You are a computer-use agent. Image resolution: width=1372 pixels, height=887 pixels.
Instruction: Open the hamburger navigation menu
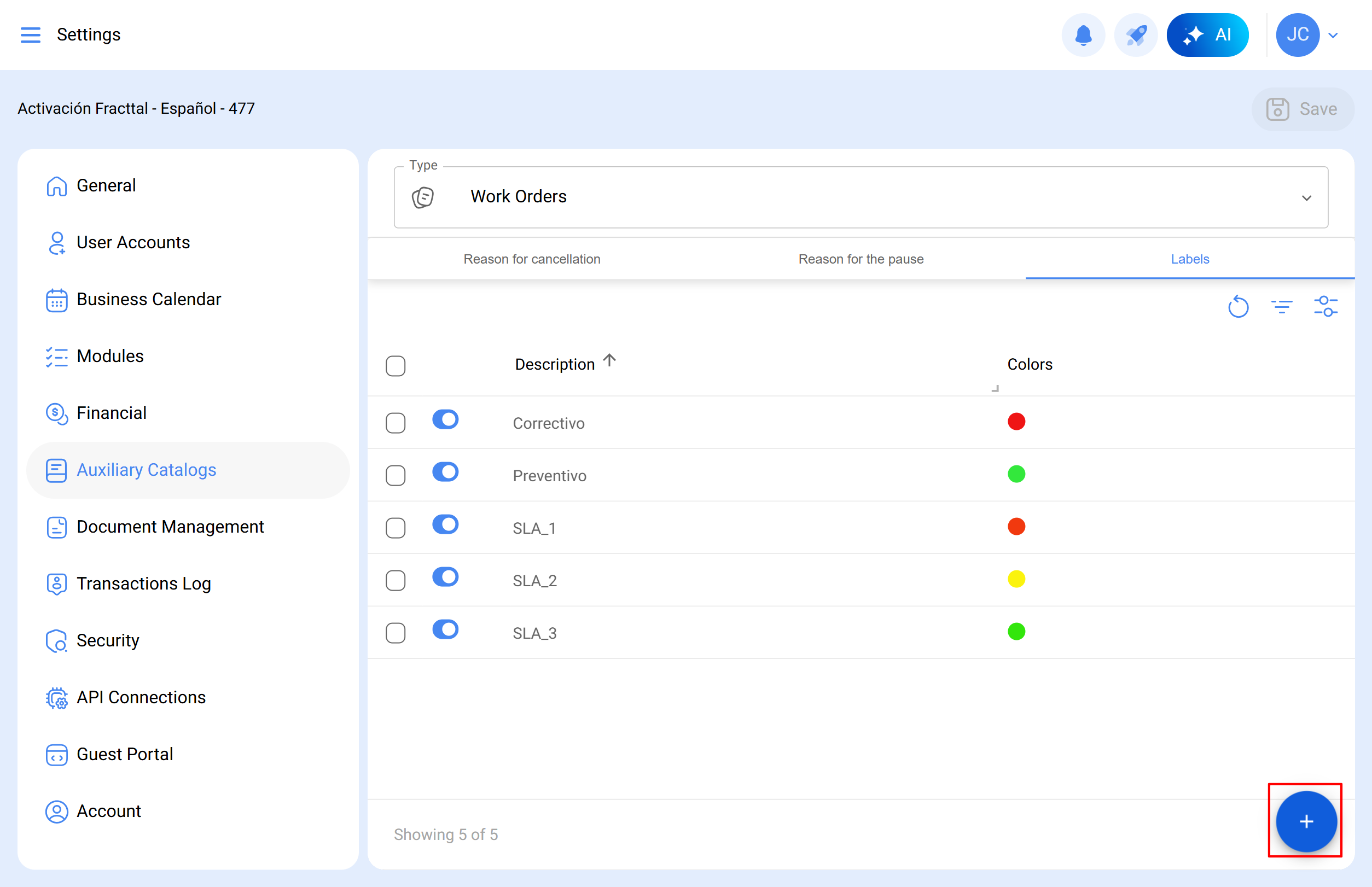(30, 34)
